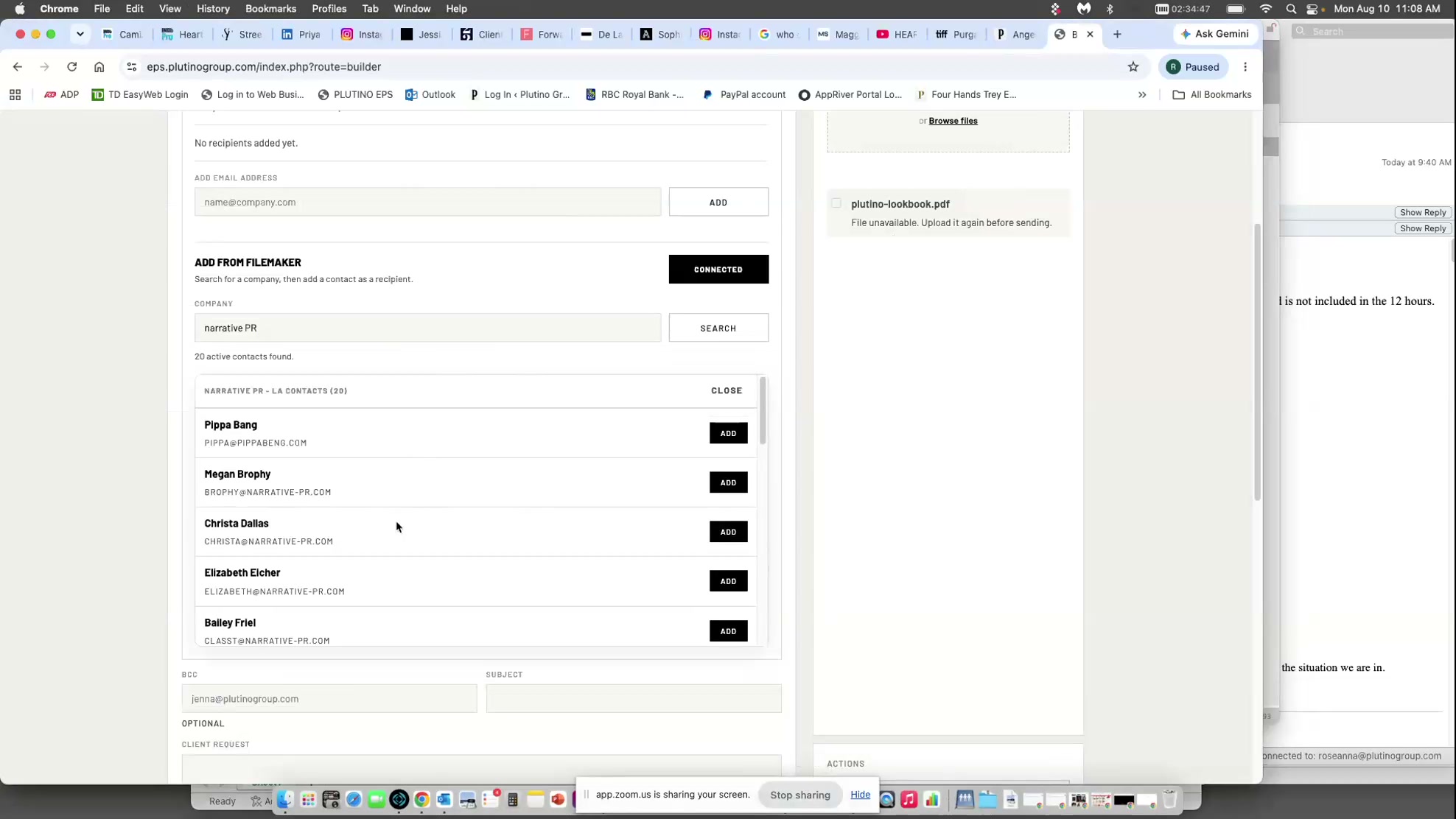Image resolution: width=1456 pixels, height=819 pixels.
Task: Click Ask Gemini button
Action: (x=1214, y=34)
